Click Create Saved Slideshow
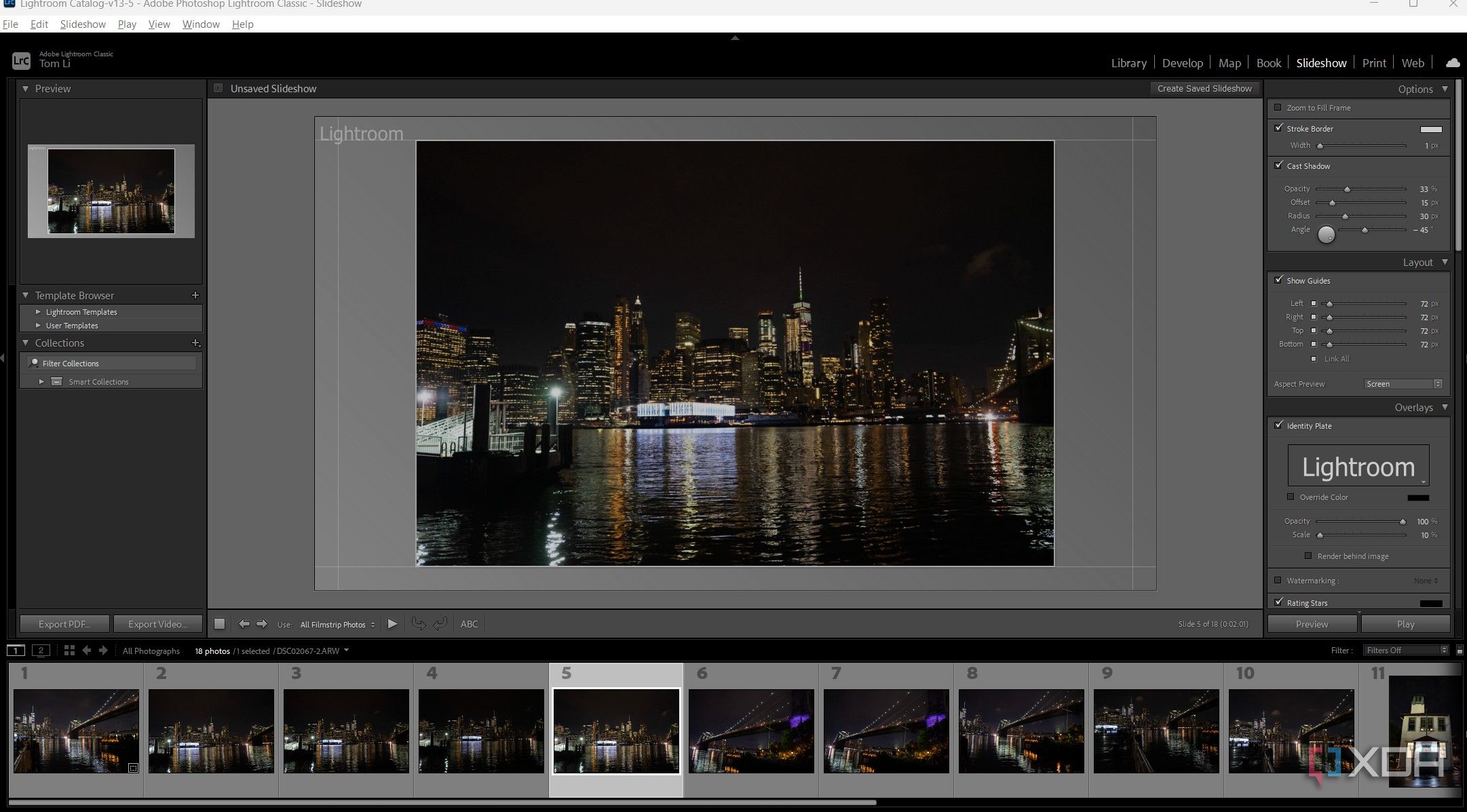Screen dimensions: 1467x812 point(1204,88)
